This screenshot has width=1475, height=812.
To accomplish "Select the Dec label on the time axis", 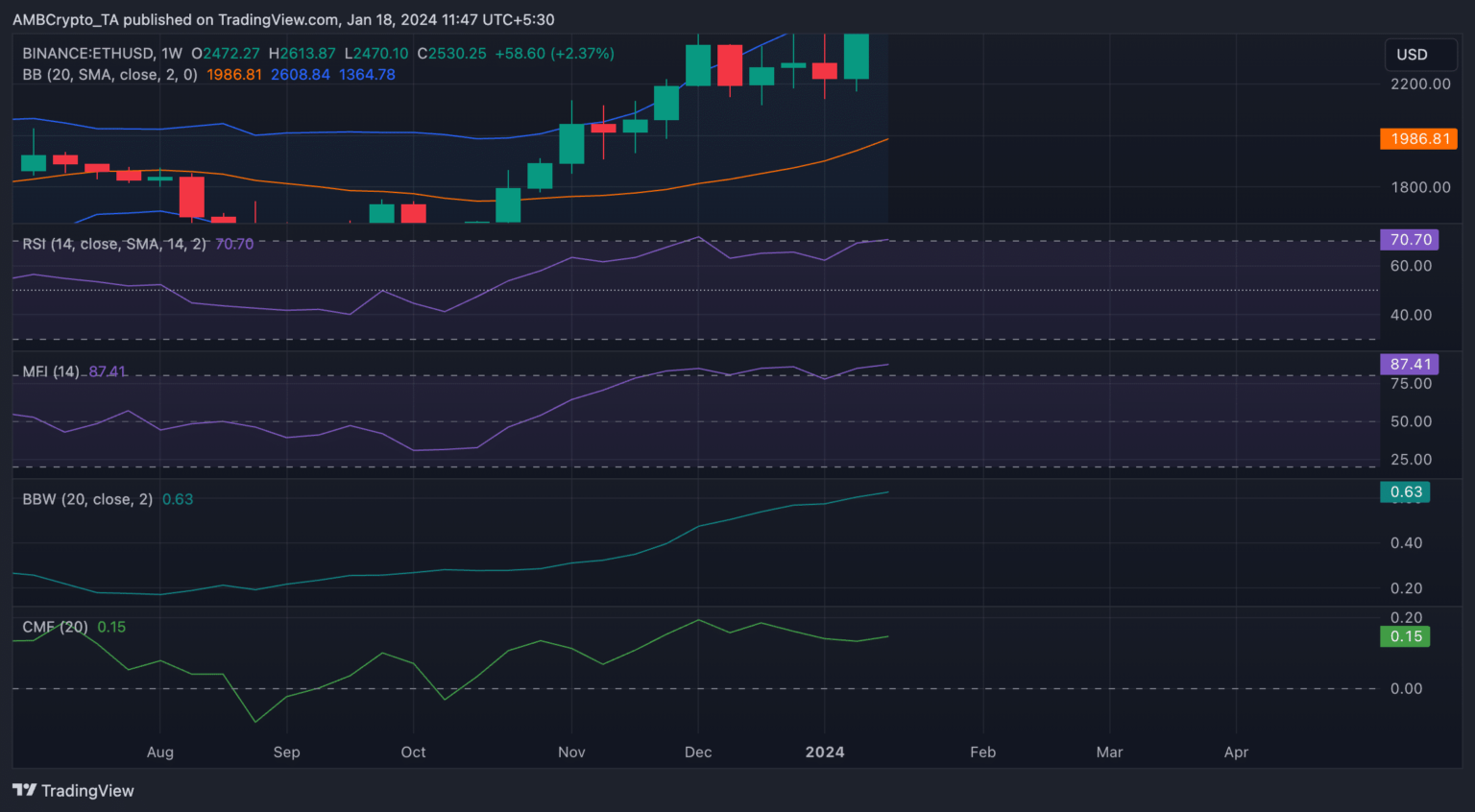I will [x=698, y=752].
